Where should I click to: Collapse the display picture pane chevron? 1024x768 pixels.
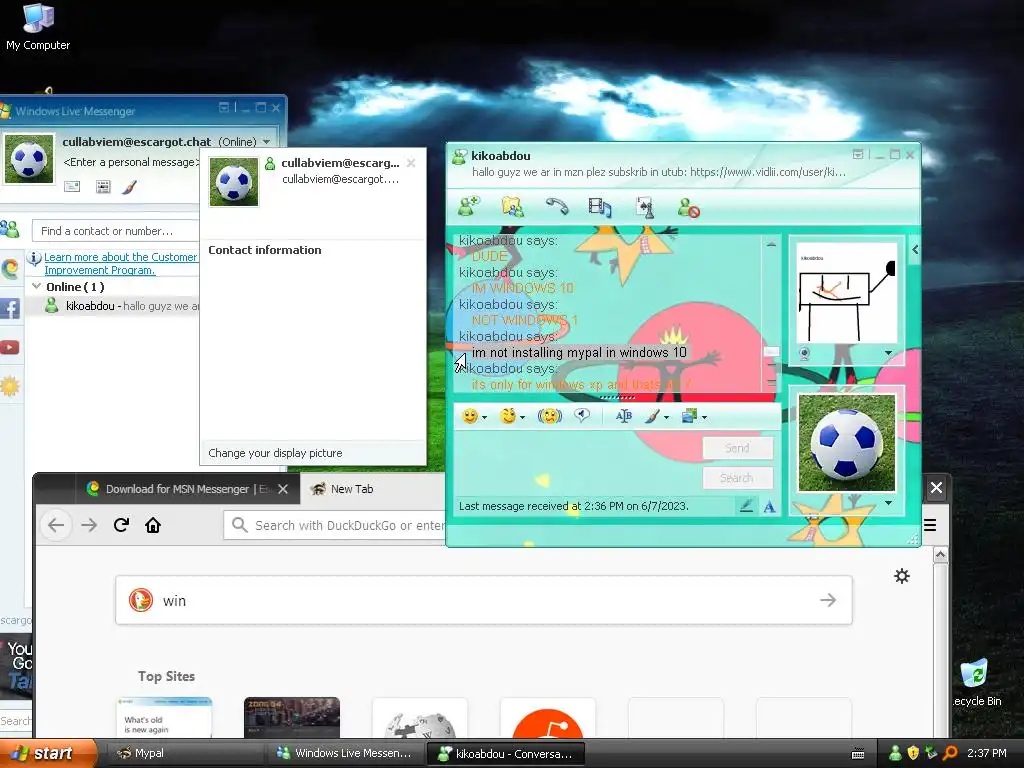(915, 249)
